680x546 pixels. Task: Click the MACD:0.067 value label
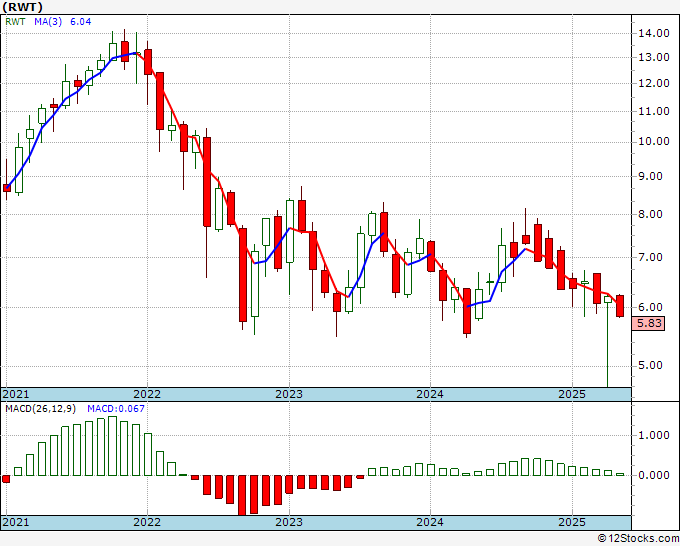point(116,409)
